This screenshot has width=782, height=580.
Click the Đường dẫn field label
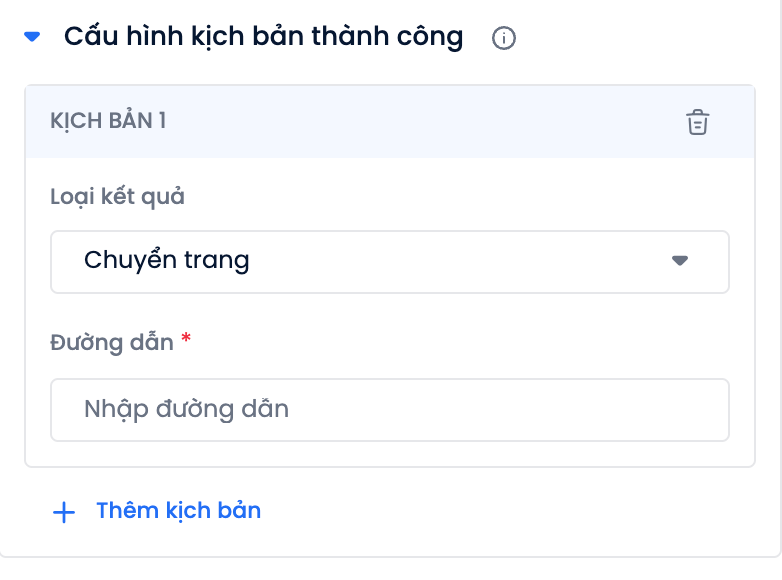coord(112,343)
